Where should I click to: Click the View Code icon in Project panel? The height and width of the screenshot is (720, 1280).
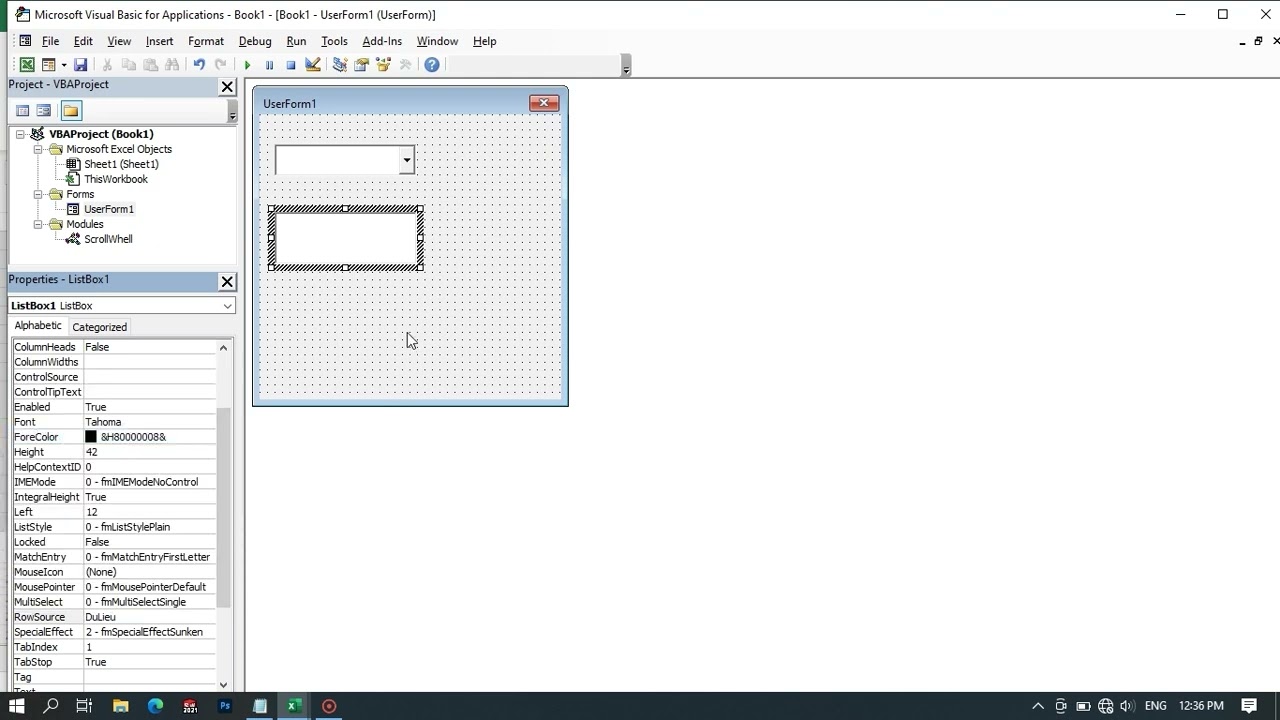click(23, 111)
